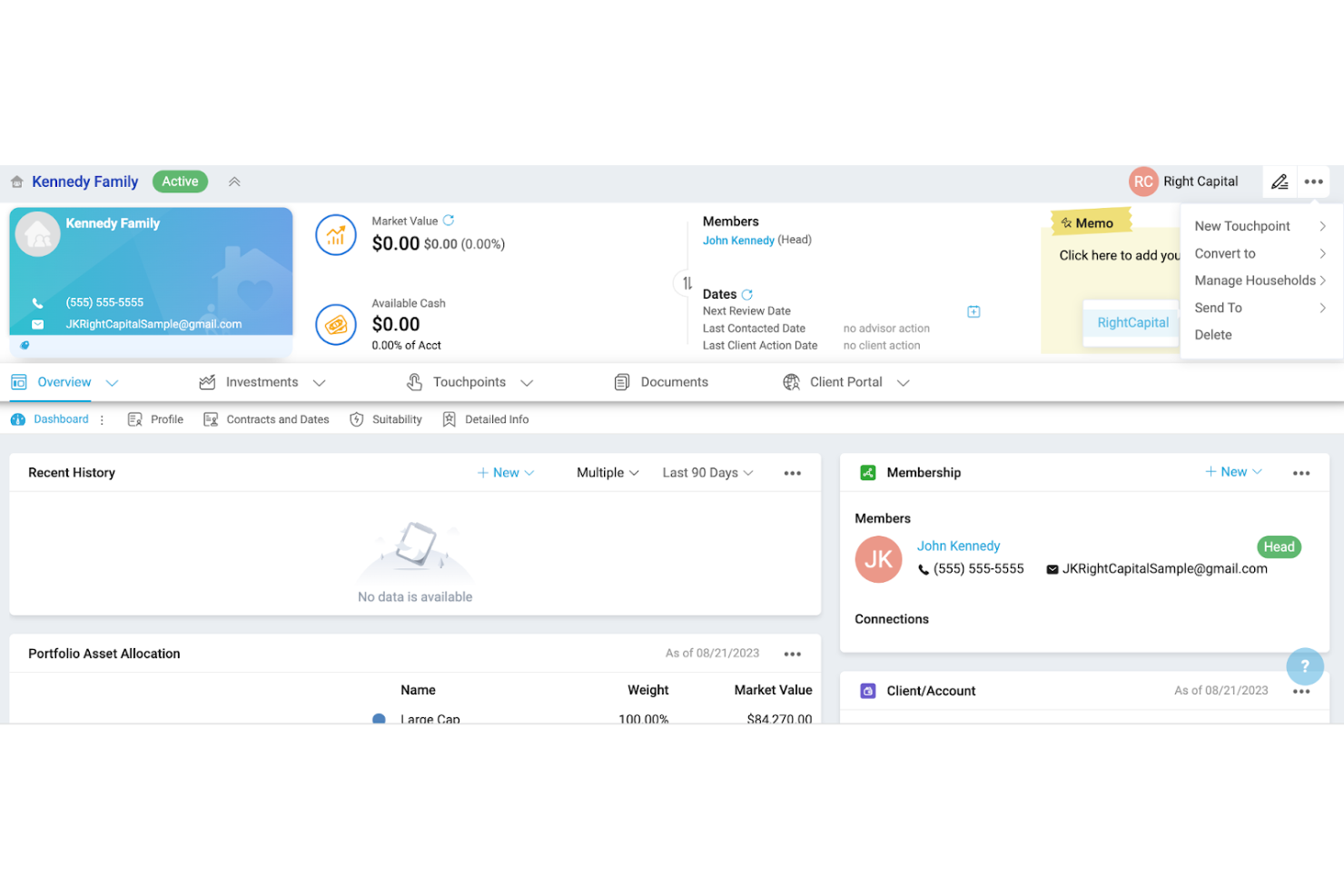This screenshot has height=896, width=1344.
Task: Click the Large Cap blue color dot
Action: click(379, 719)
